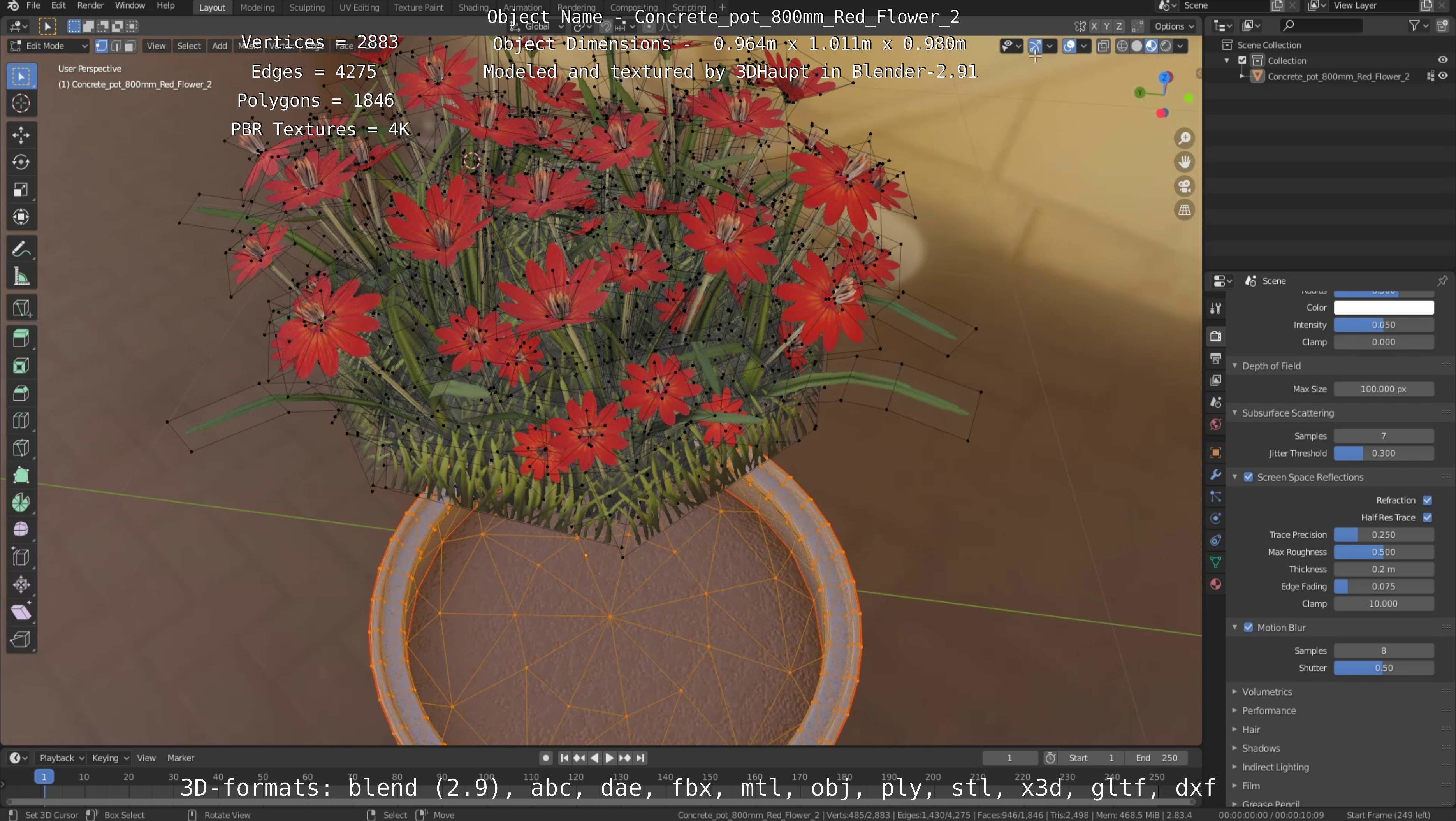Select the Bevel tool
Viewport: 1456px width, 821px height.
[21, 393]
